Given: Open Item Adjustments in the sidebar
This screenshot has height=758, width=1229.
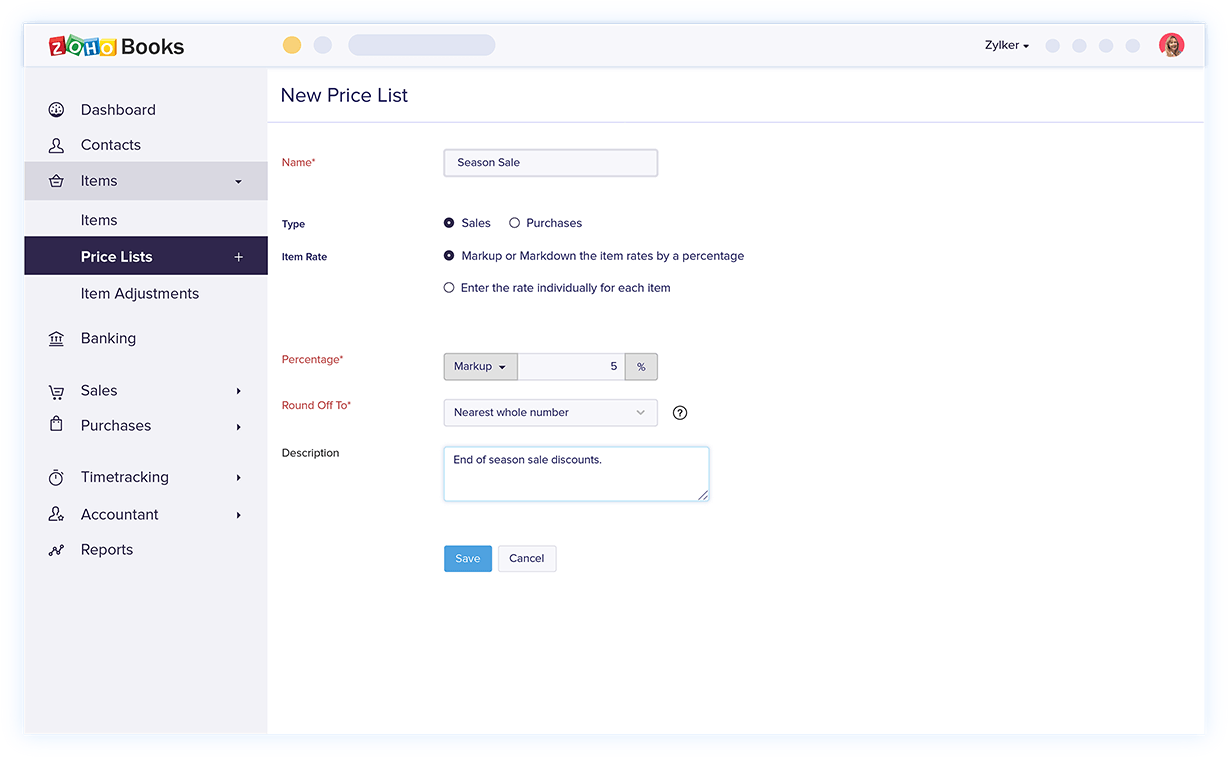Looking at the screenshot, I should point(140,294).
